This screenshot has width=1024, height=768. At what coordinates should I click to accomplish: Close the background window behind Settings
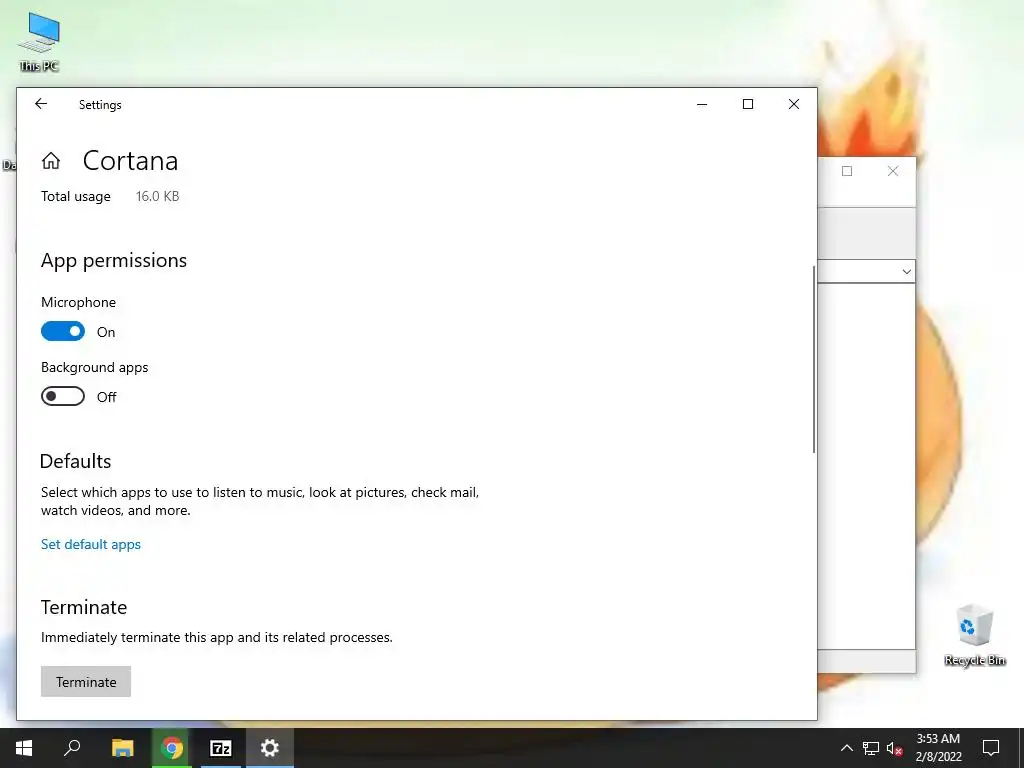(893, 171)
